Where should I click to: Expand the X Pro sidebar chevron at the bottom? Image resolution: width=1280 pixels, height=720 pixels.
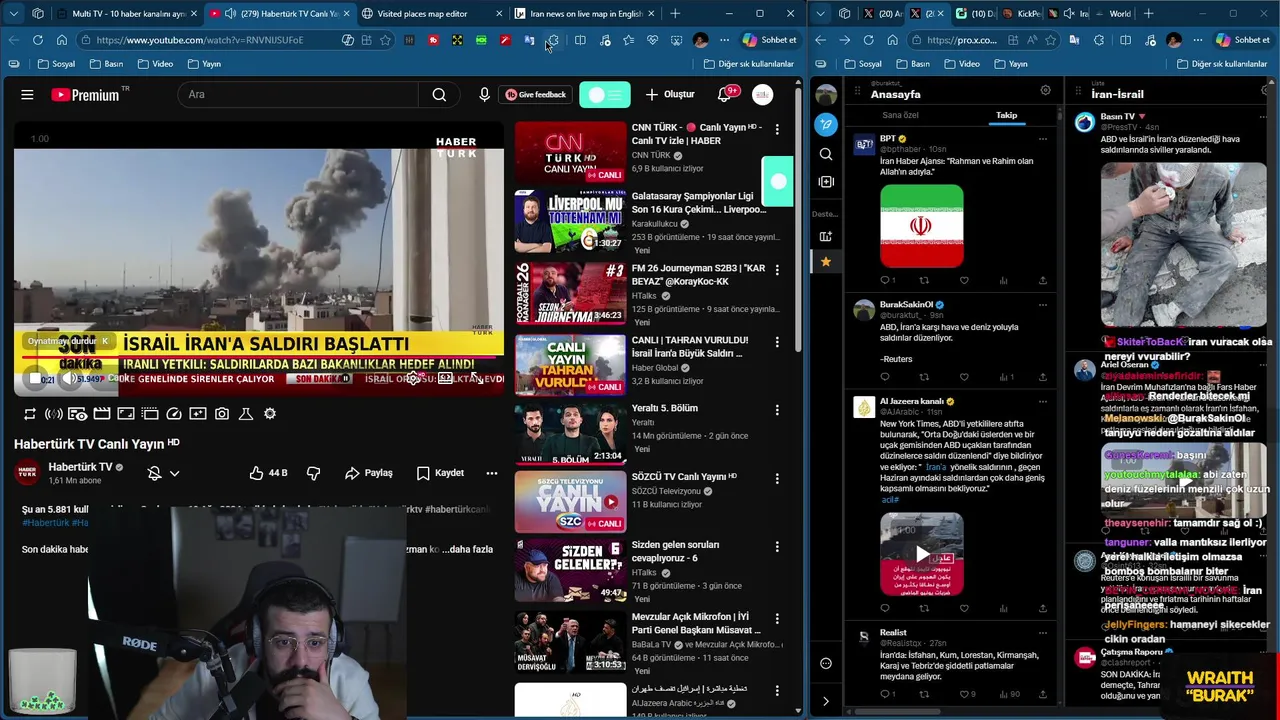click(826, 702)
